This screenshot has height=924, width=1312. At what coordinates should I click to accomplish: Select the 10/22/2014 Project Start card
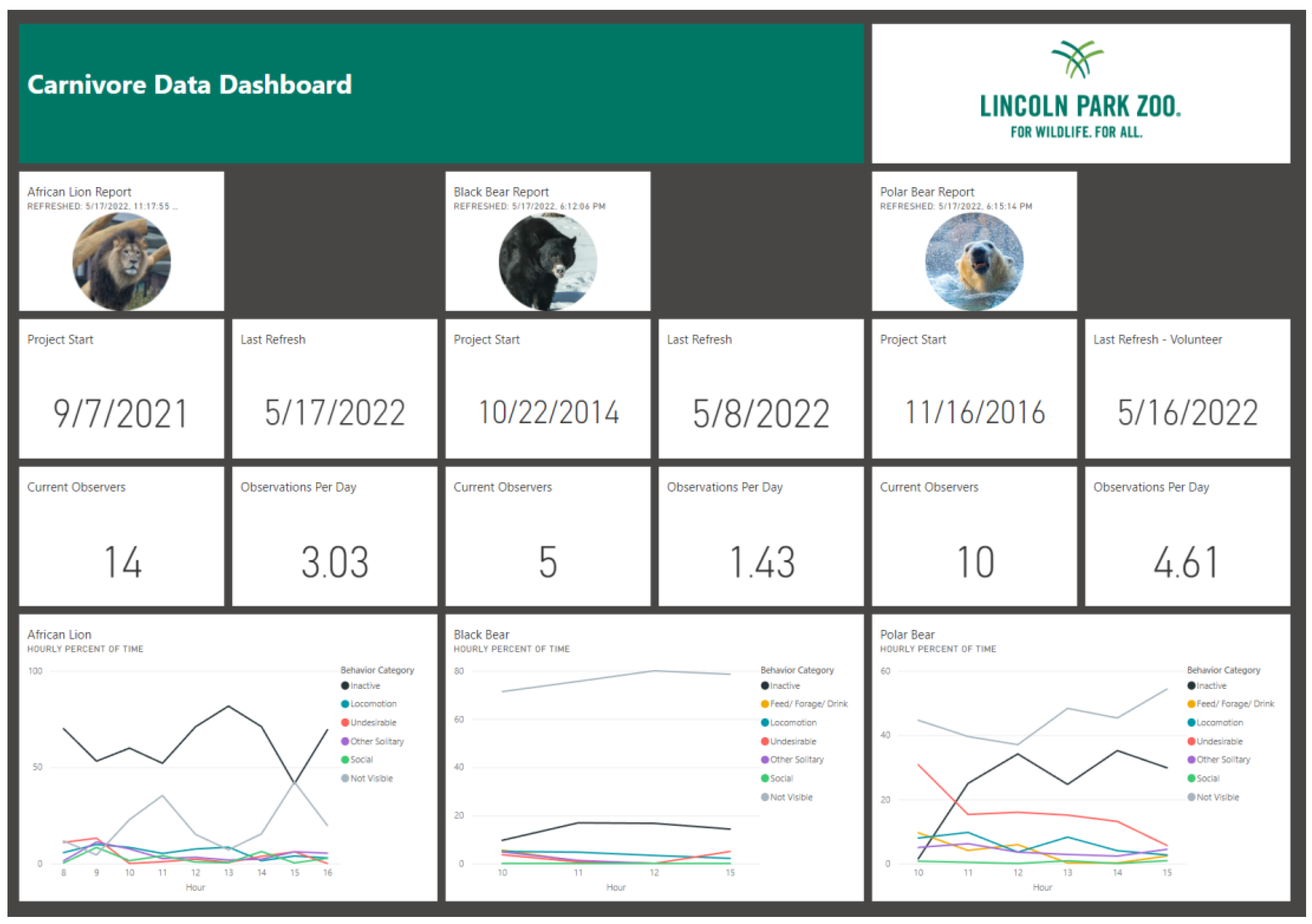point(548,388)
